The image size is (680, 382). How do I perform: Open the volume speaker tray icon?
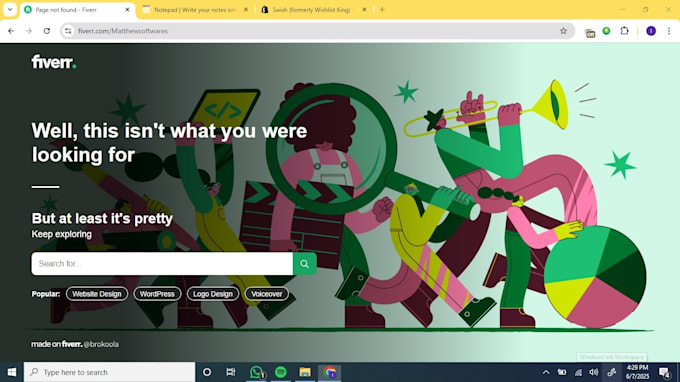[594, 372]
